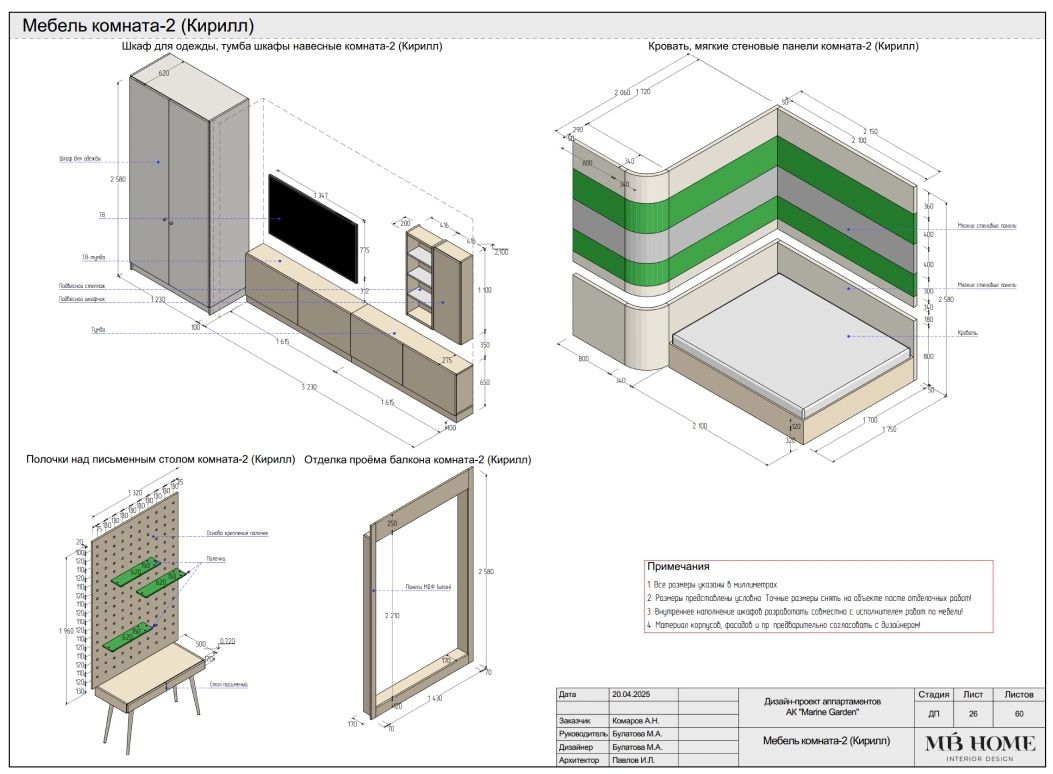Click the 'Подвесной шкафчик' callout label
Image resolution: width=1053 pixels, height=774 pixels.
[x=82, y=299]
